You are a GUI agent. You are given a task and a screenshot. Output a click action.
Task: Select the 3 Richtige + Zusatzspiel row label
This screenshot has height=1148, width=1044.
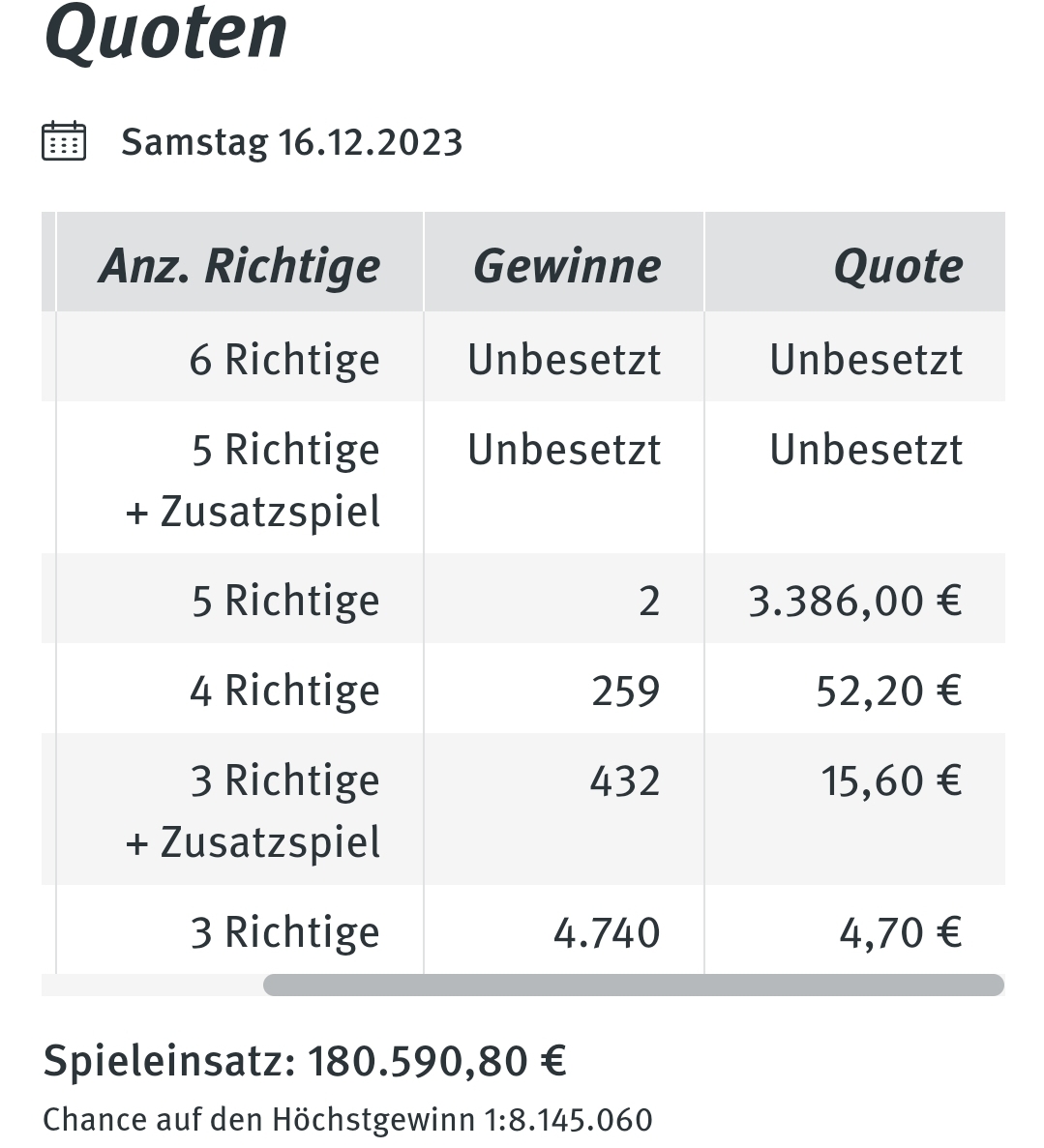pyautogui.click(x=253, y=810)
